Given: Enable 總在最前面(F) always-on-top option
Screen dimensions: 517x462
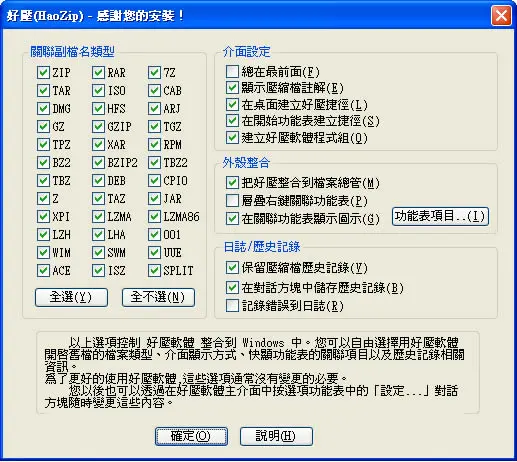Looking at the screenshot, I should click(x=232, y=71).
